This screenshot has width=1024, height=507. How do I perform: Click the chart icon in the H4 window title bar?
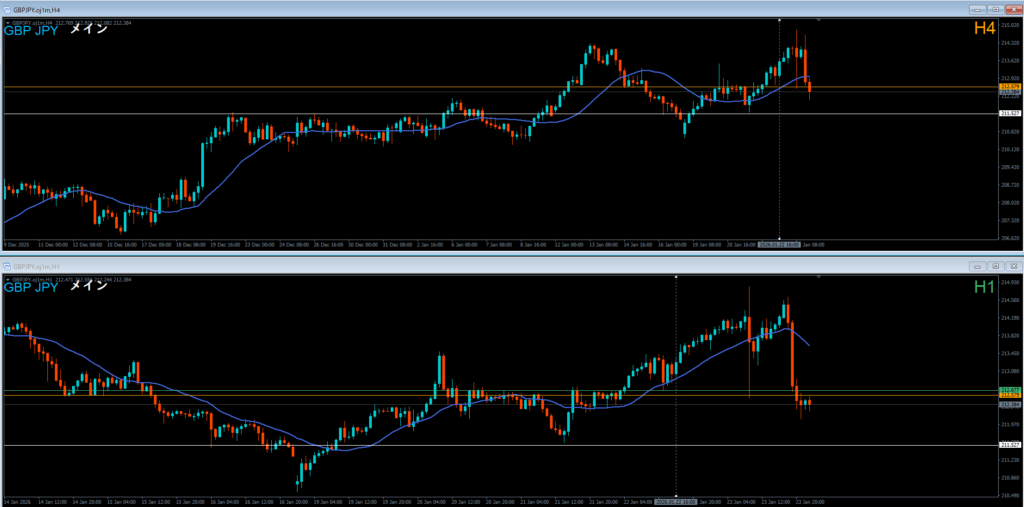tap(8, 9)
